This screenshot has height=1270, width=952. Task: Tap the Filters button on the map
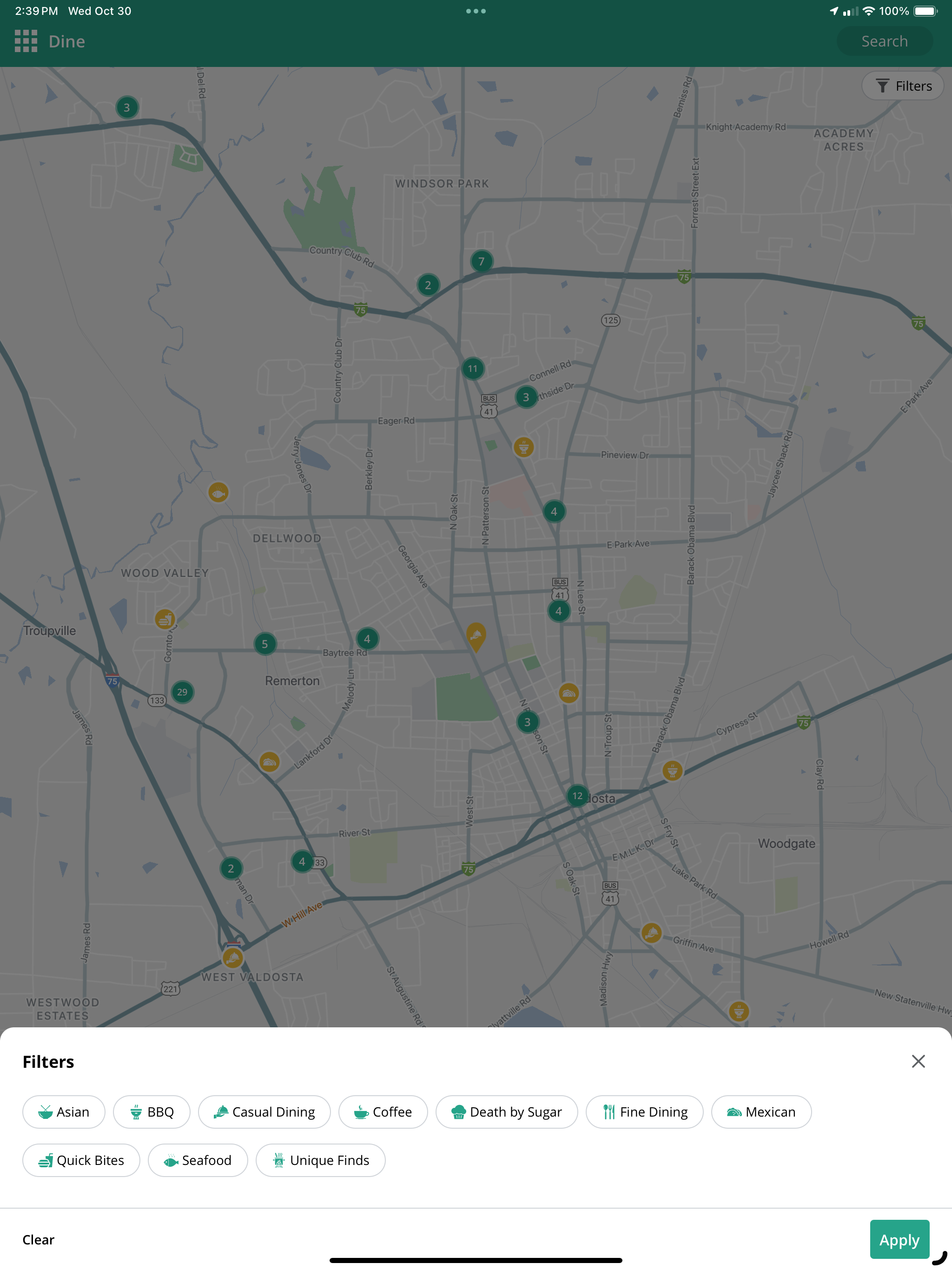(903, 86)
